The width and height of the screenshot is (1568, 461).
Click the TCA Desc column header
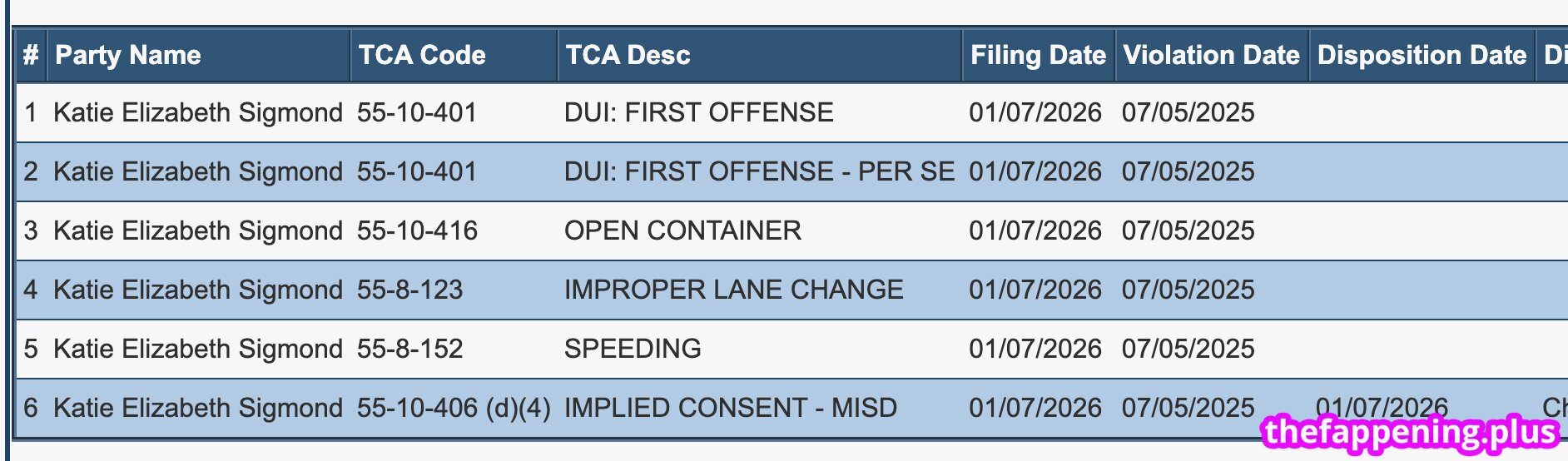pyautogui.click(x=628, y=56)
